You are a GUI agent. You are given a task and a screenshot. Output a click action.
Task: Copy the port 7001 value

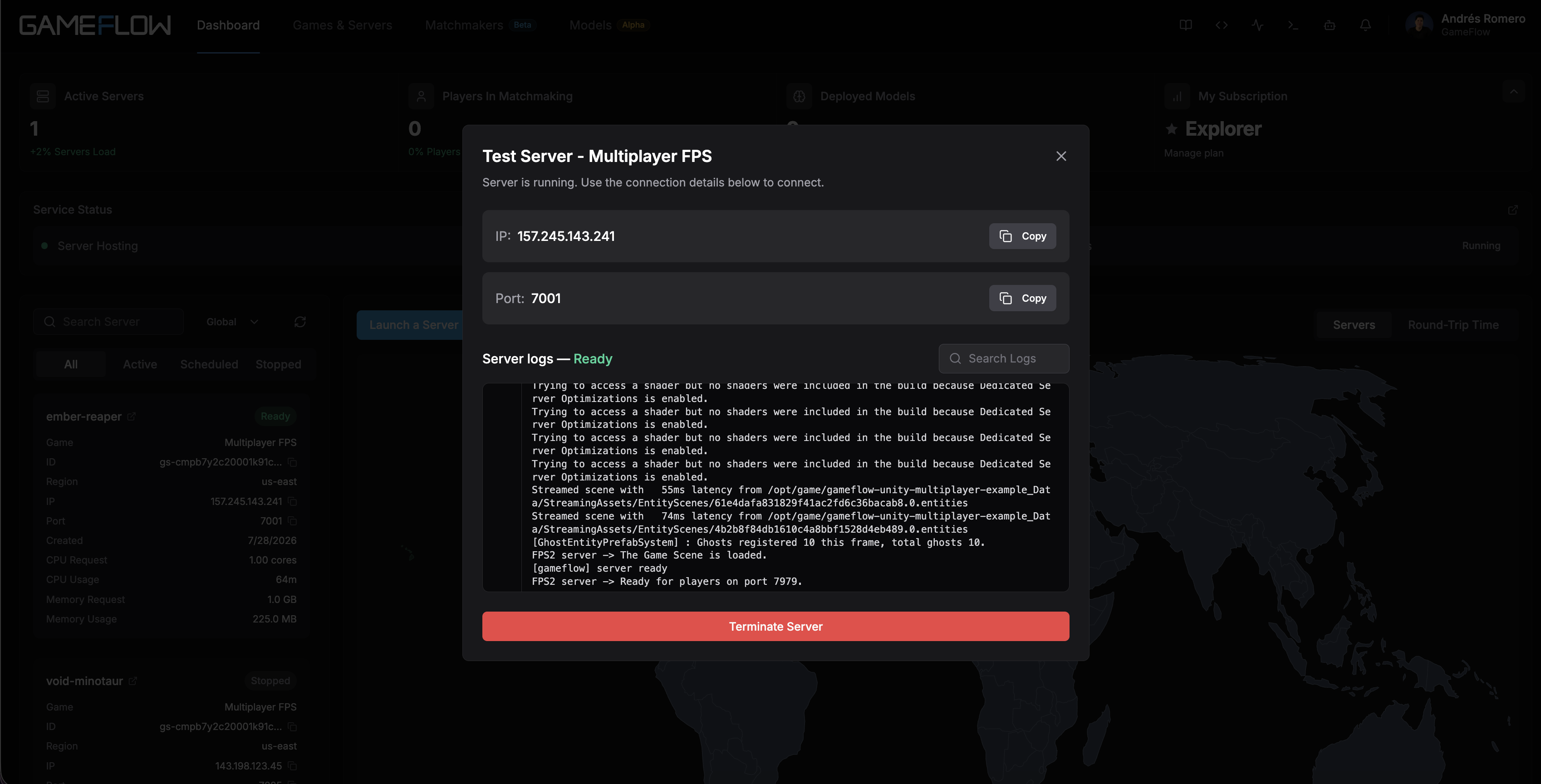(1022, 299)
